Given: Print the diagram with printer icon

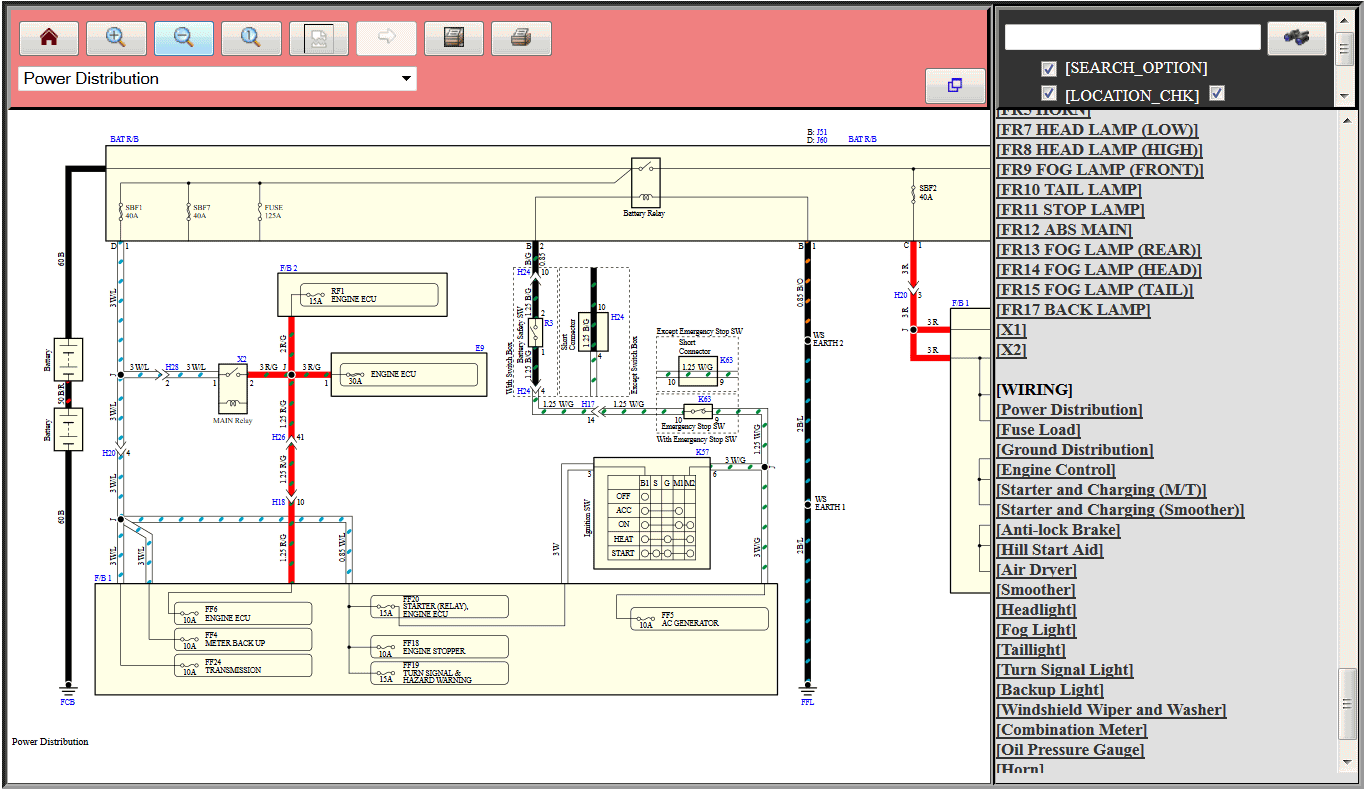Looking at the screenshot, I should [521, 38].
